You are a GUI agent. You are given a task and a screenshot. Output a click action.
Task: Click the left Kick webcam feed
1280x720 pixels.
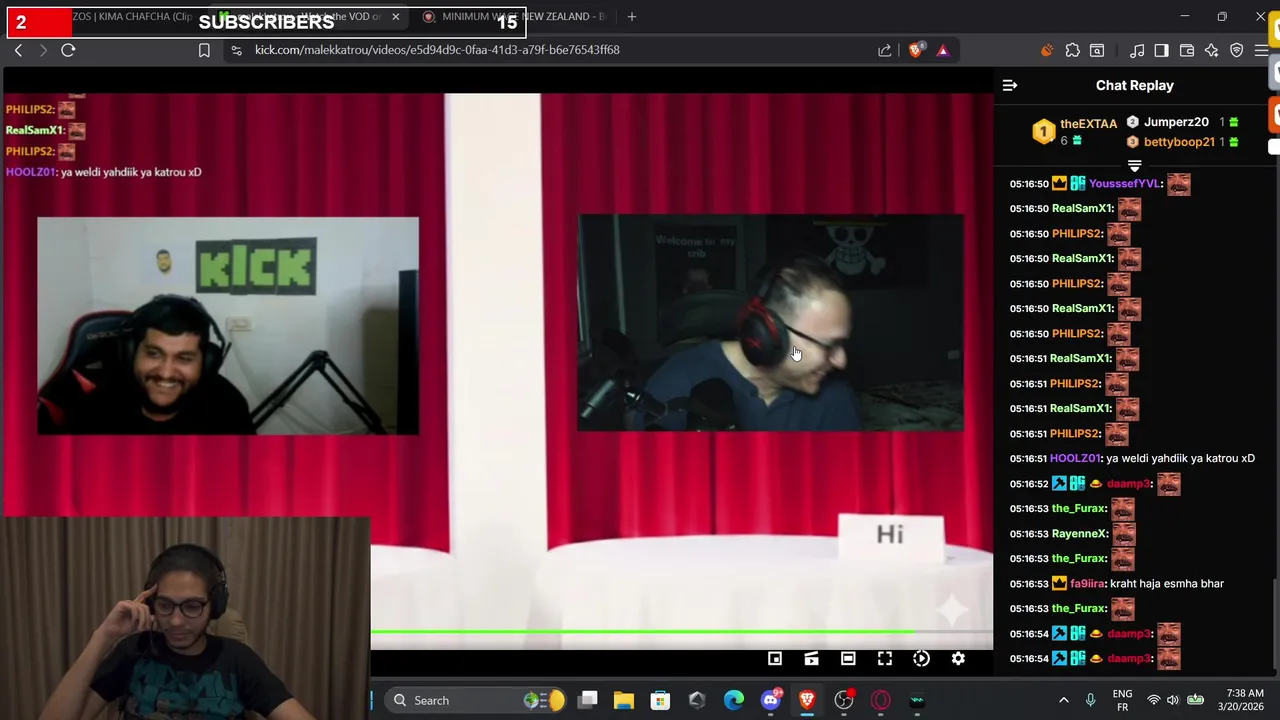point(228,326)
